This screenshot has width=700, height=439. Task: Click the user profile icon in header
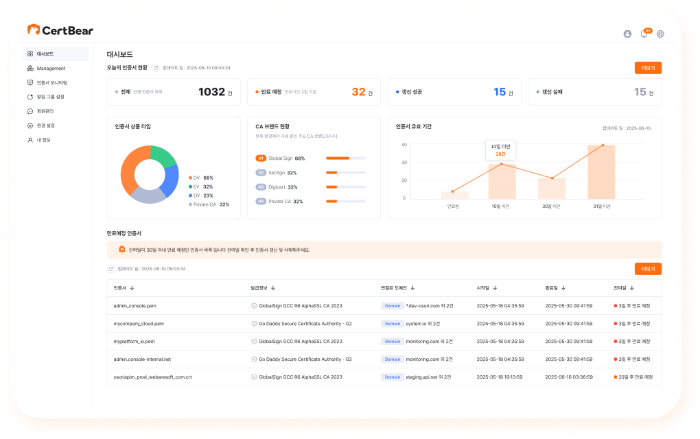[x=627, y=34]
